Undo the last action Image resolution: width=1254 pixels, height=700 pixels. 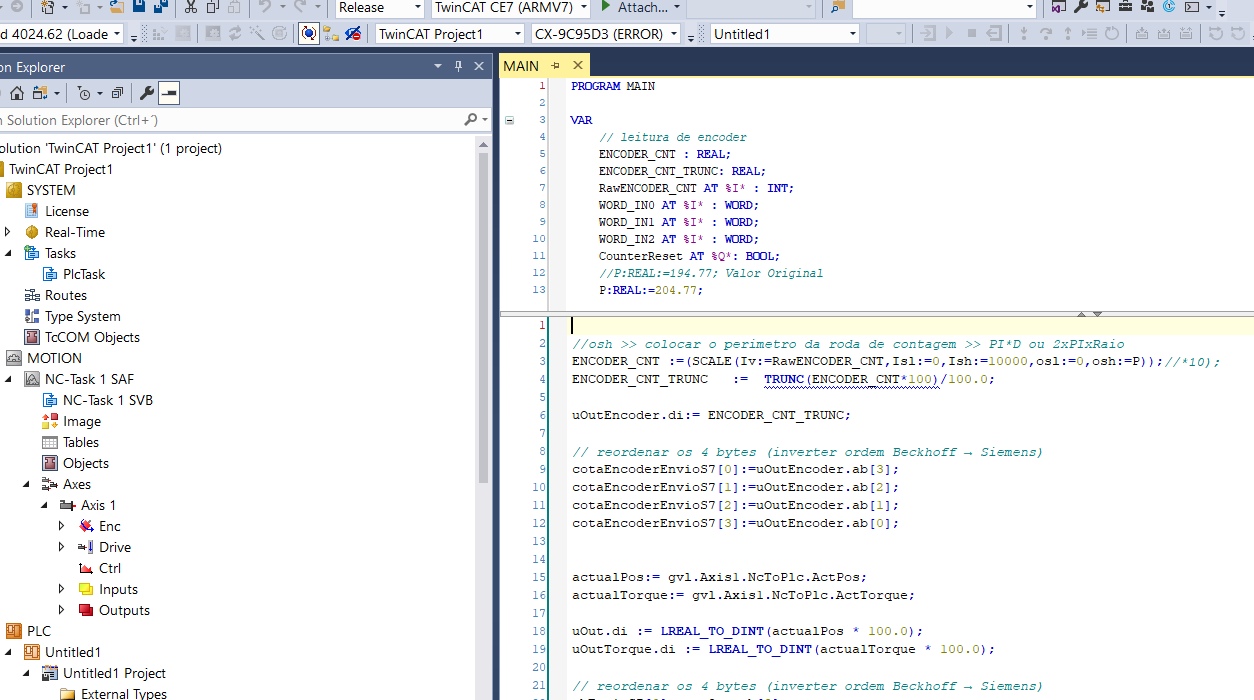click(x=265, y=7)
